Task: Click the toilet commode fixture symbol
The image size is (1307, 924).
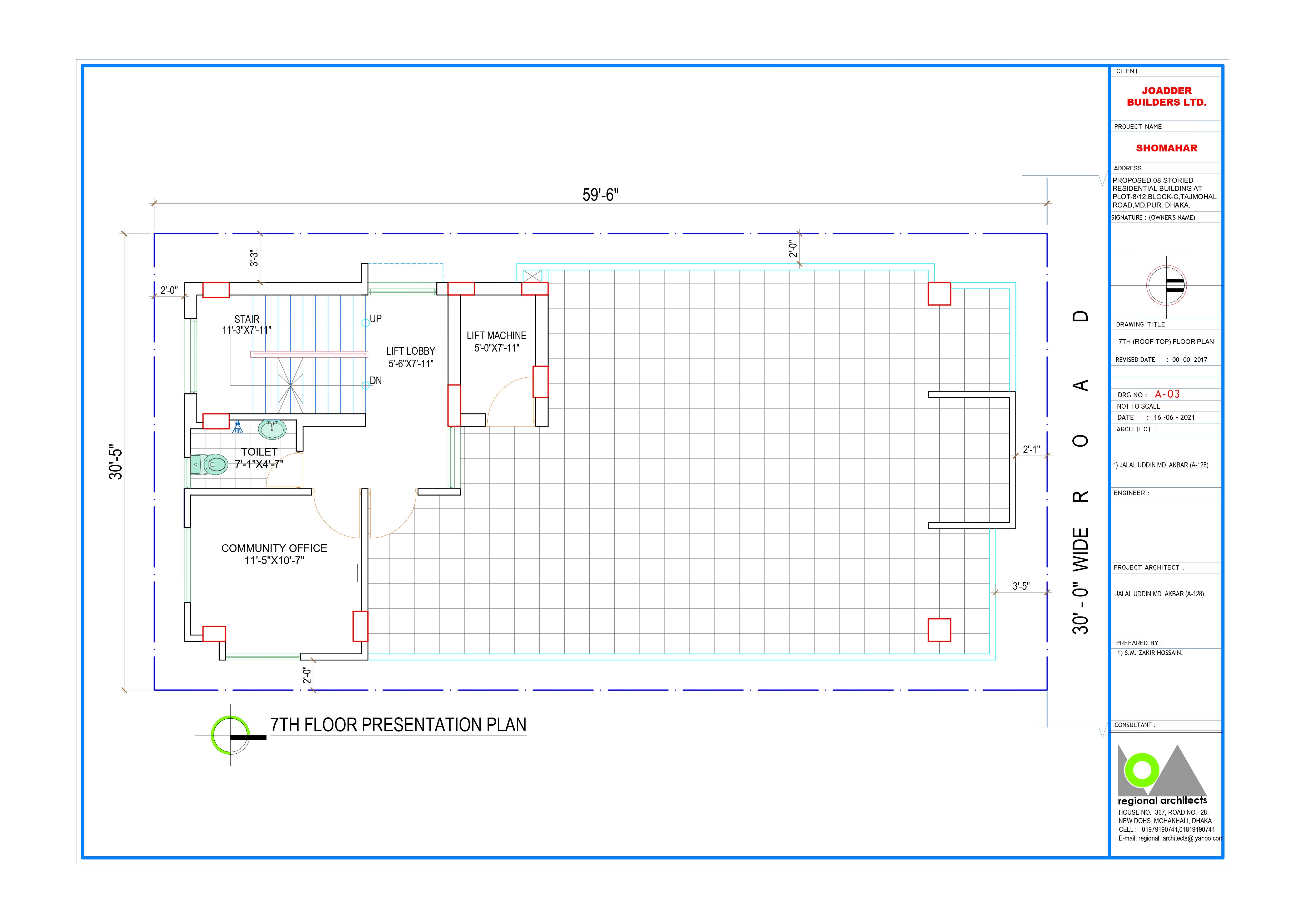Action: click(x=209, y=464)
